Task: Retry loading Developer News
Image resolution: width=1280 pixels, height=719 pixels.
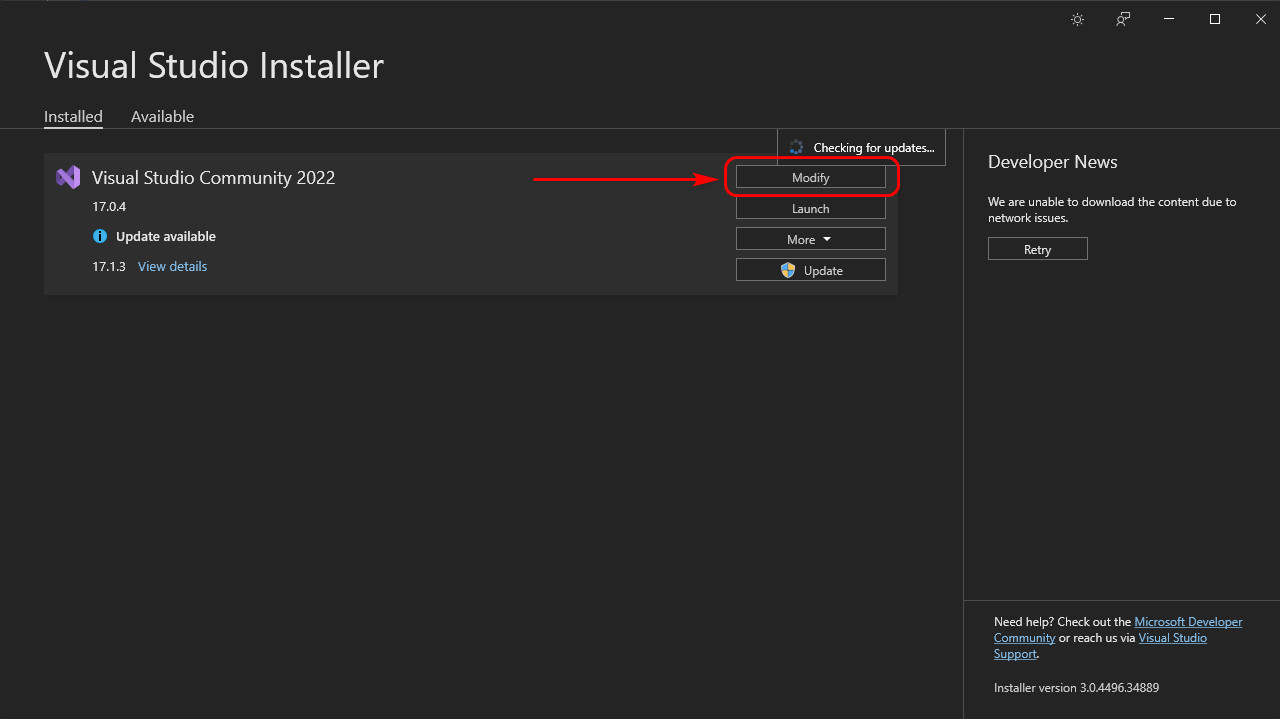Action: (1037, 249)
